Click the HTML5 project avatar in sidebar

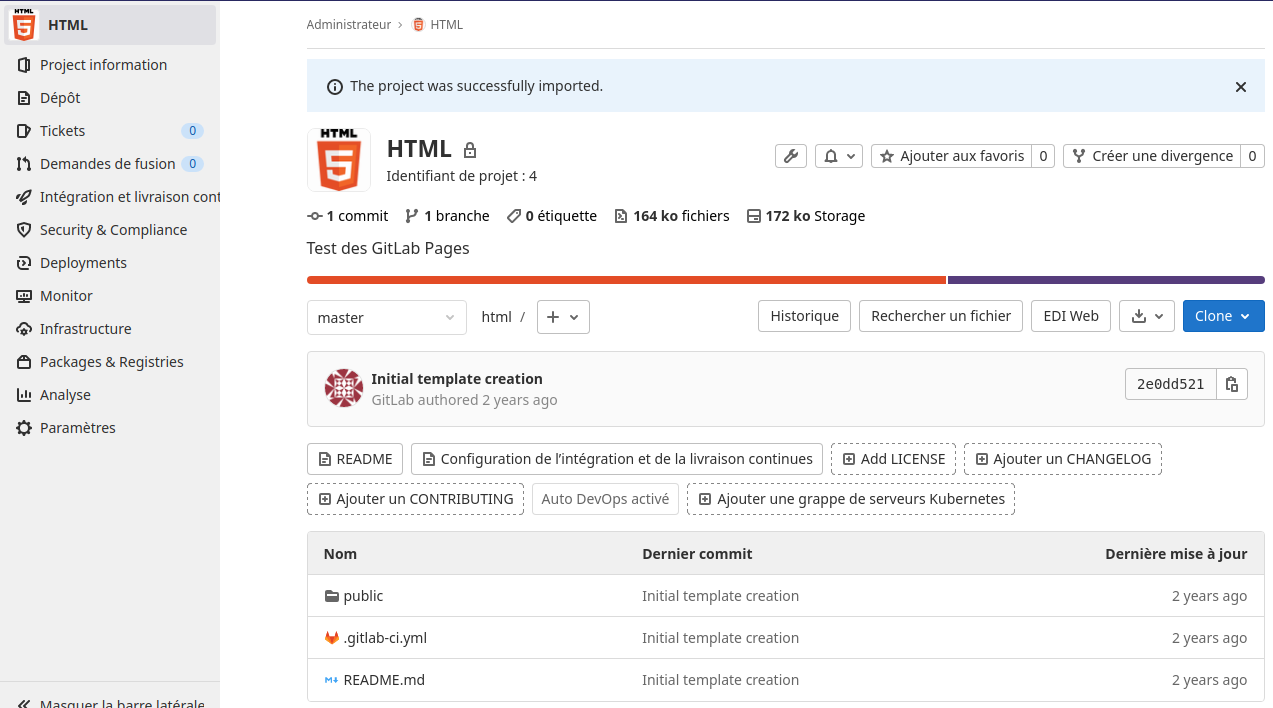24,25
